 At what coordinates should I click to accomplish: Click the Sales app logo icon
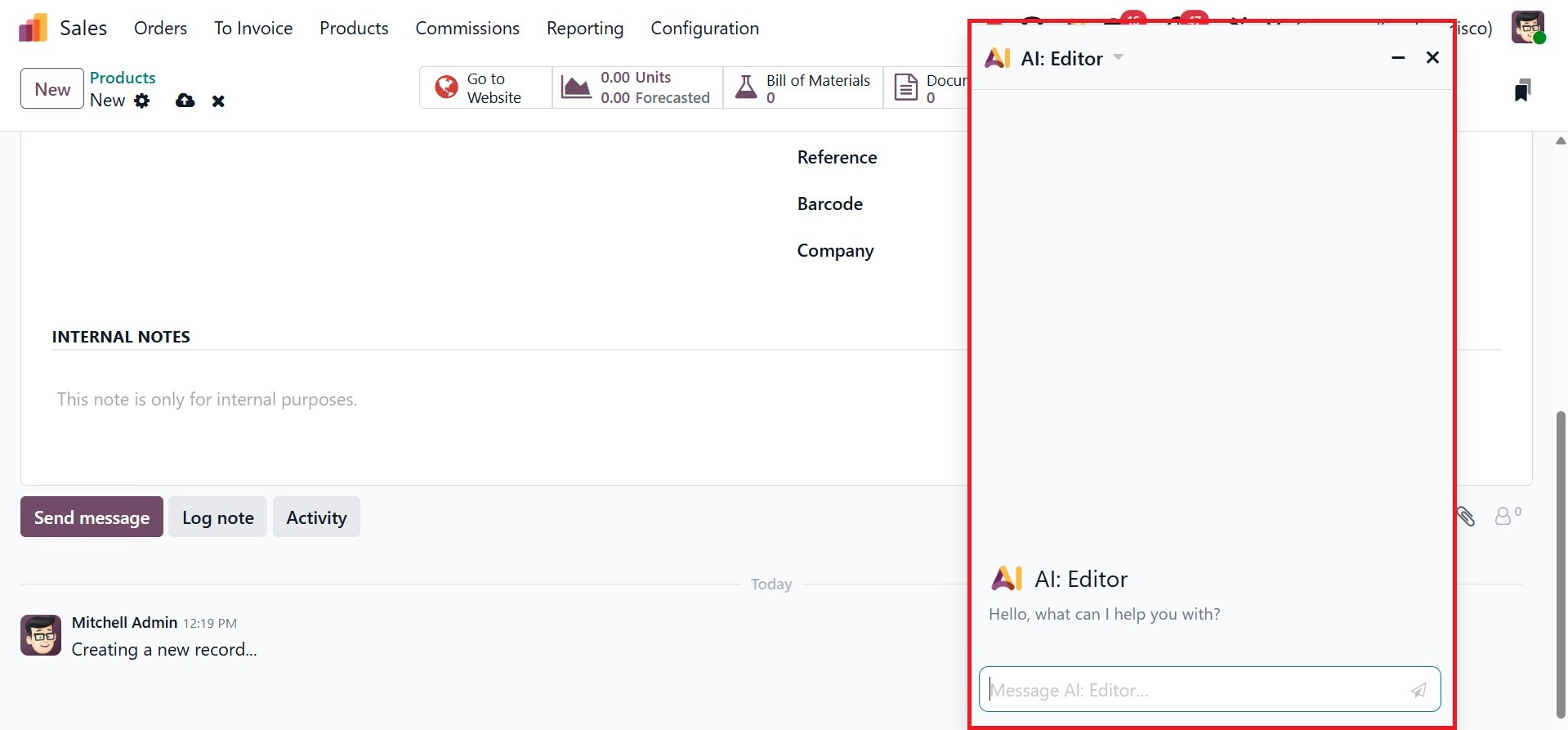click(x=33, y=28)
